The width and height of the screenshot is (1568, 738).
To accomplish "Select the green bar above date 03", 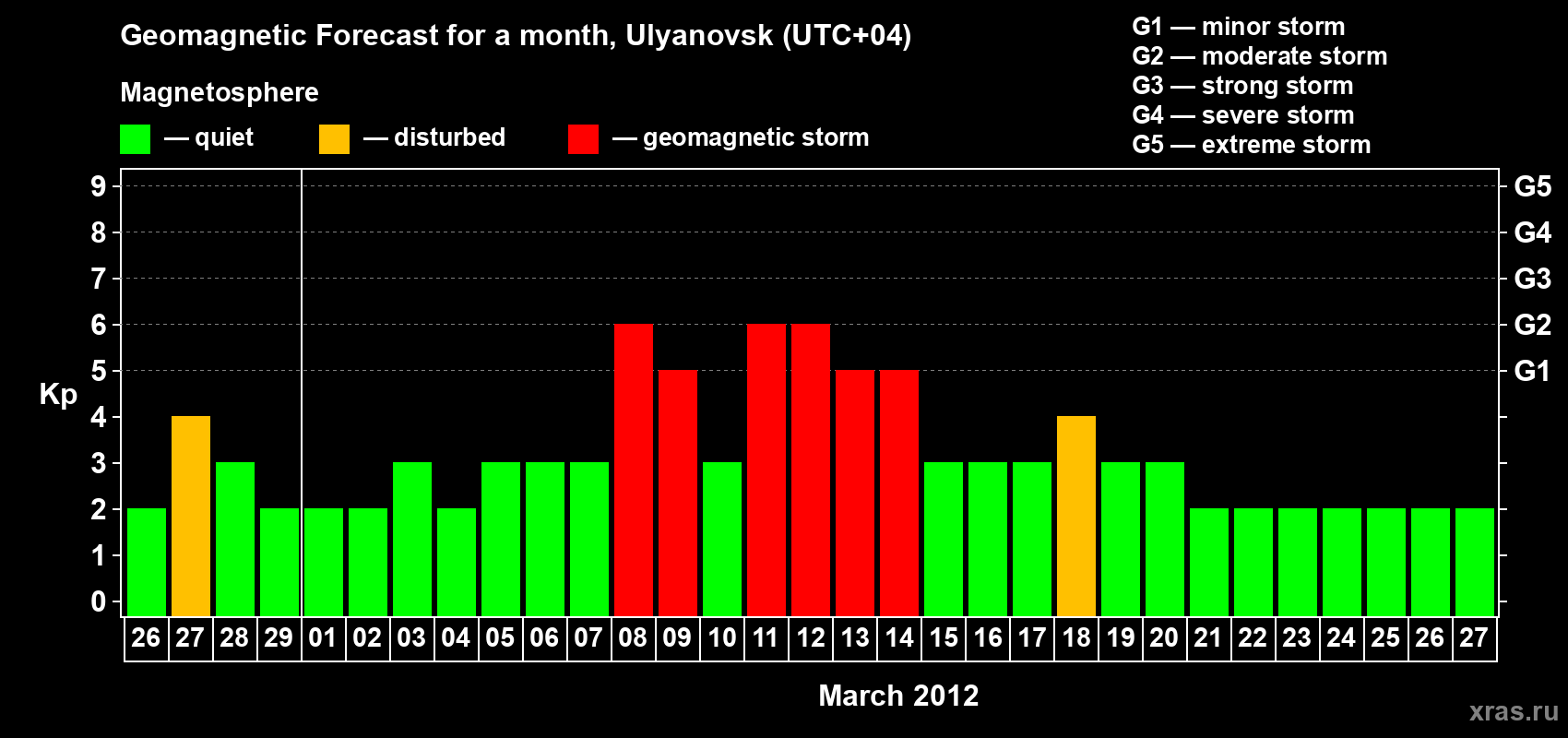I will (x=412, y=539).
